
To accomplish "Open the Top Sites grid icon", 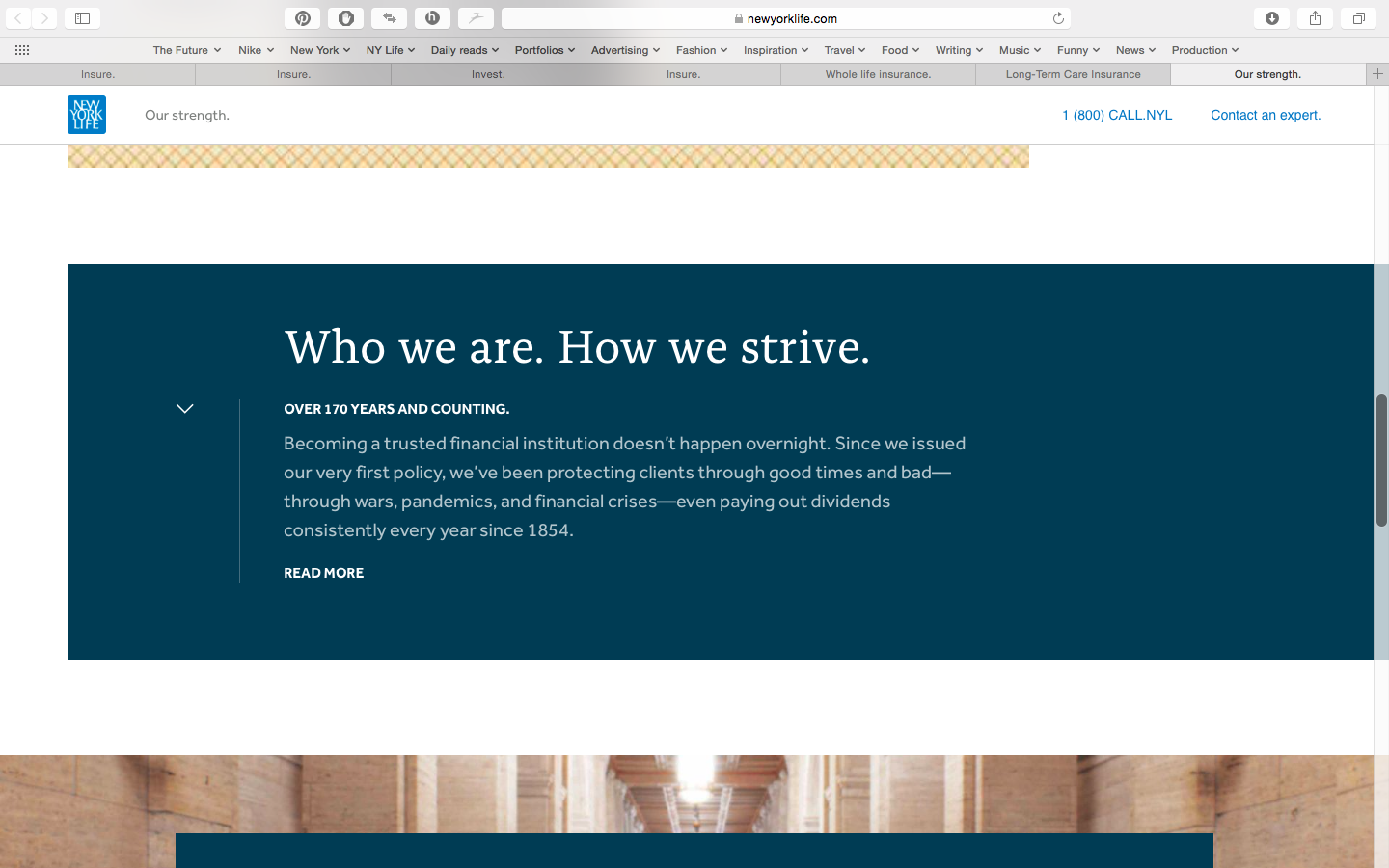I will (22, 50).
